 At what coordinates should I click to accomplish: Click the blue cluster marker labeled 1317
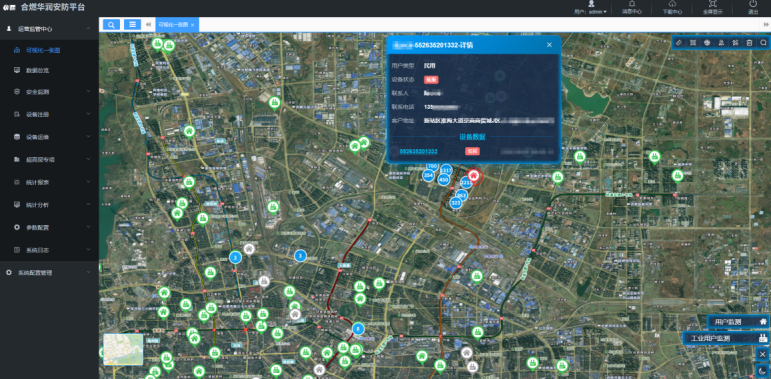(446, 170)
